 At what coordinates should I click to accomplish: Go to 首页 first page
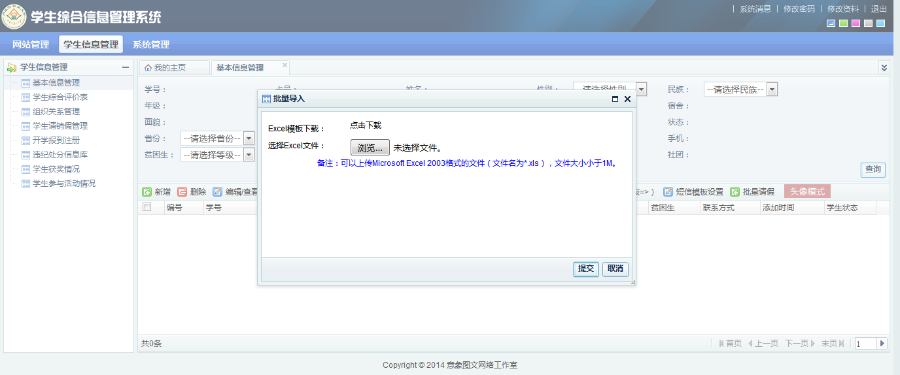pos(730,343)
